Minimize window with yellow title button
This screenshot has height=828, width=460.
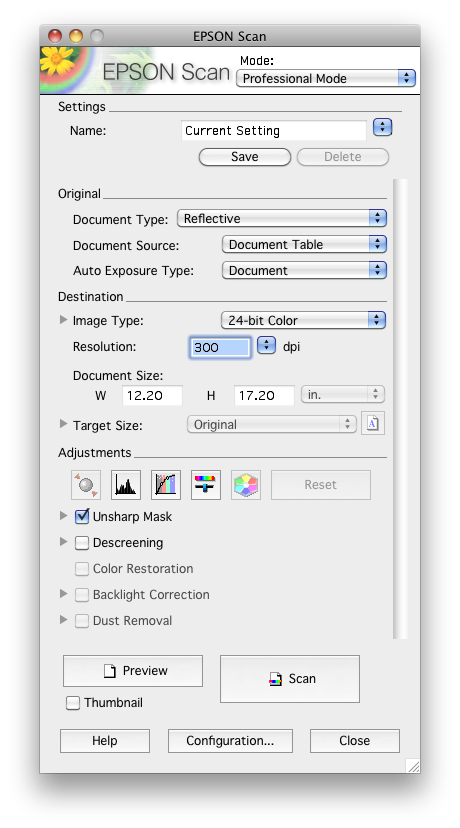tap(76, 36)
